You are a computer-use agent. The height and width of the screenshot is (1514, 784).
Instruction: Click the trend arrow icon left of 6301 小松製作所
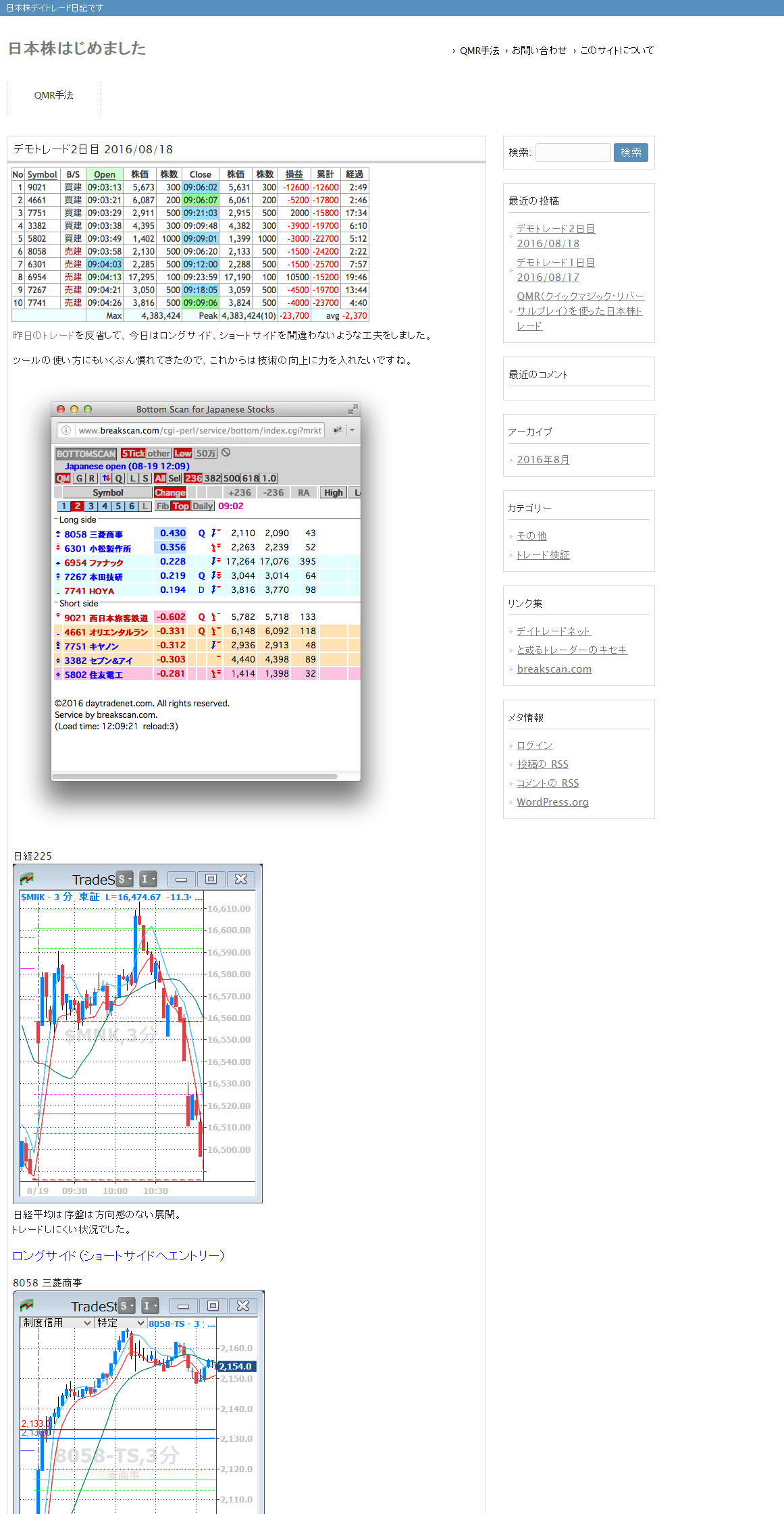pyautogui.click(x=58, y=548)
